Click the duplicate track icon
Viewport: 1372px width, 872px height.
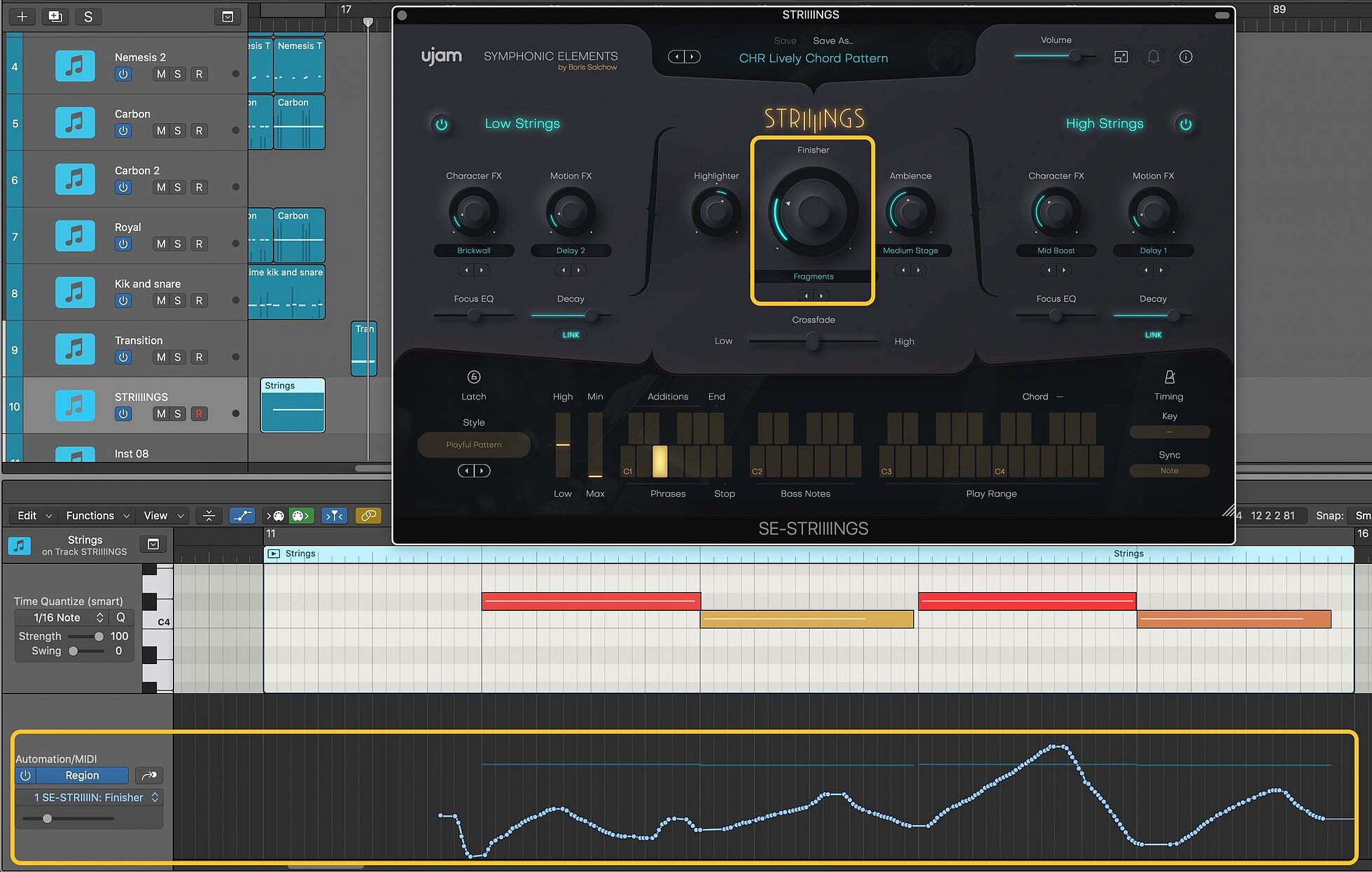55,17
